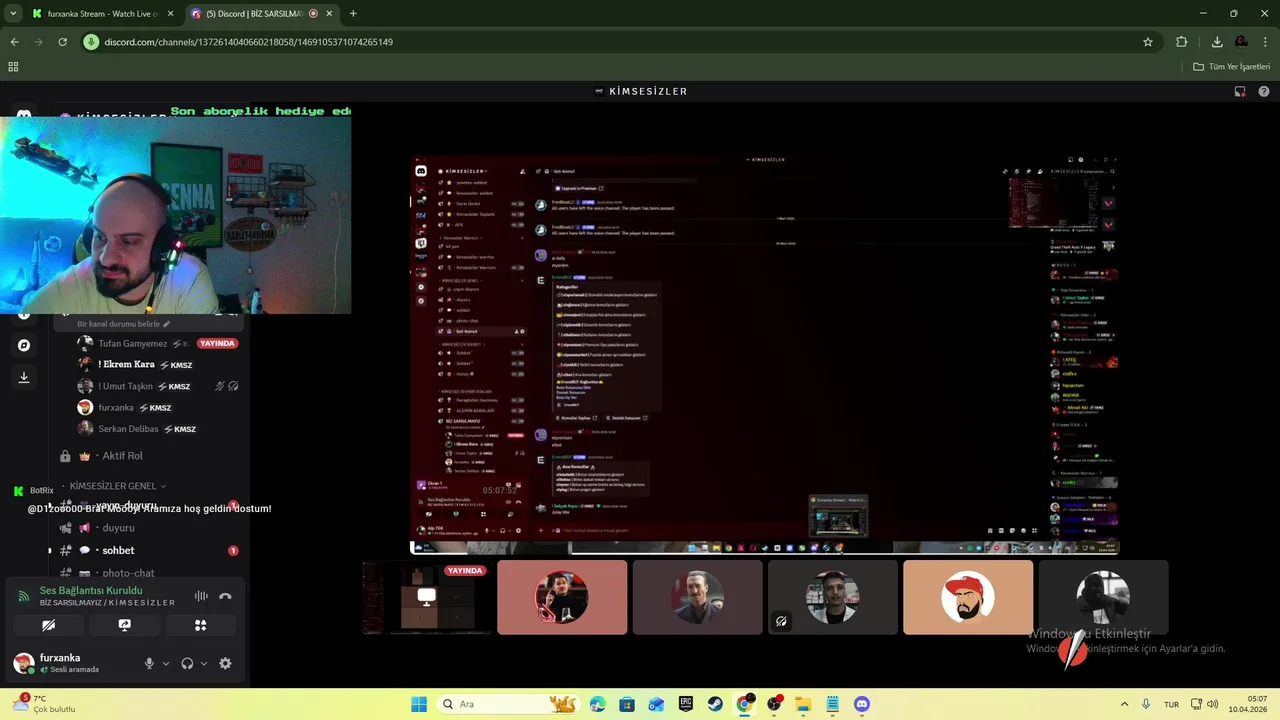Click YAYINDA badge next to Tufan Gamyemez
Image resolution: width=1280 pixels, height=720 pixels.
[217, 343]
